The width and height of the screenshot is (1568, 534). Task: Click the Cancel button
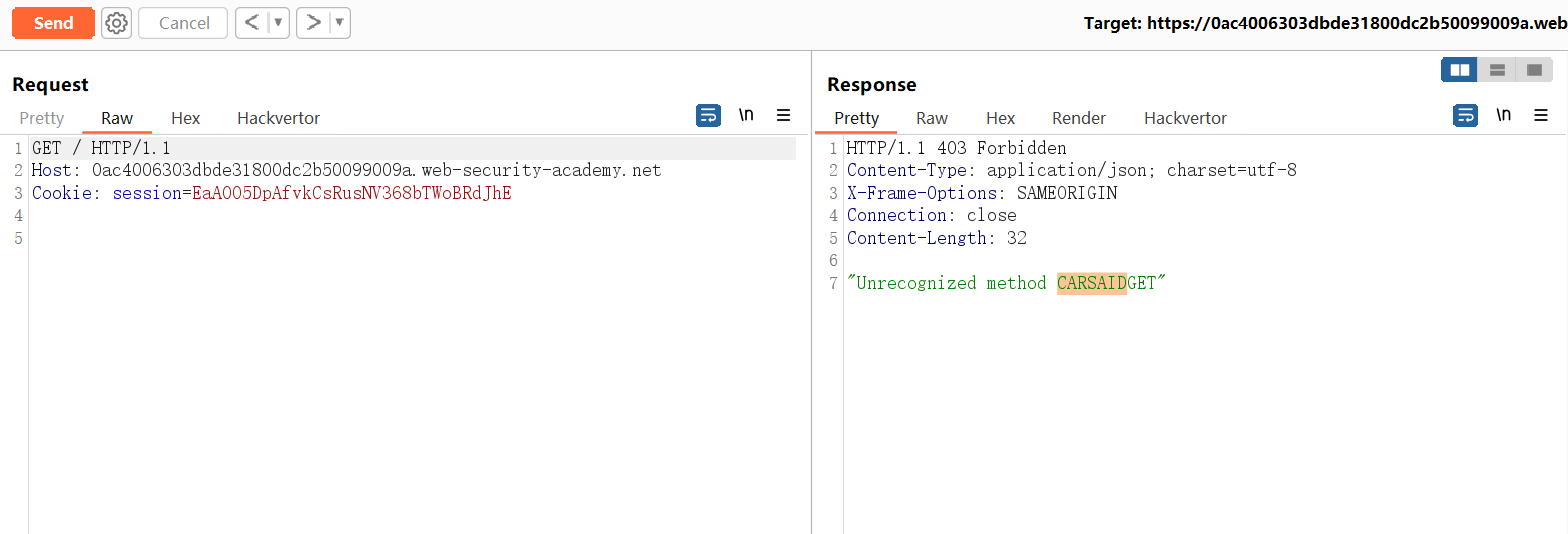pos(184,23)
